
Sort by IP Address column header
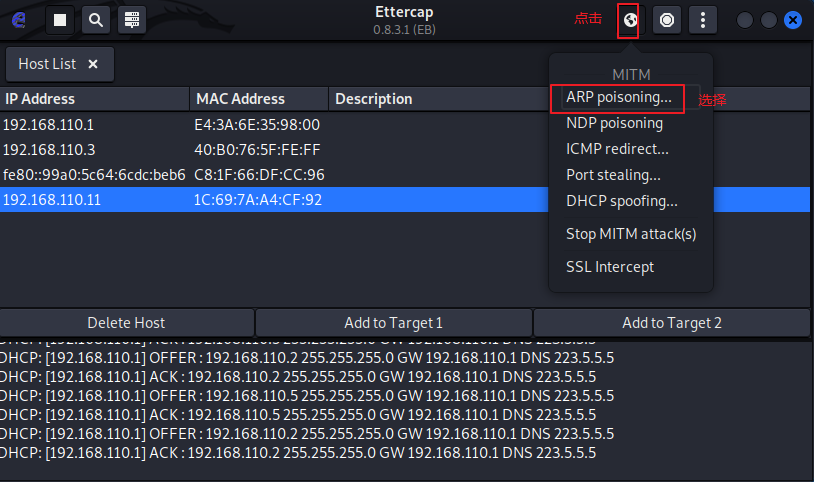[x=94, y=99]
